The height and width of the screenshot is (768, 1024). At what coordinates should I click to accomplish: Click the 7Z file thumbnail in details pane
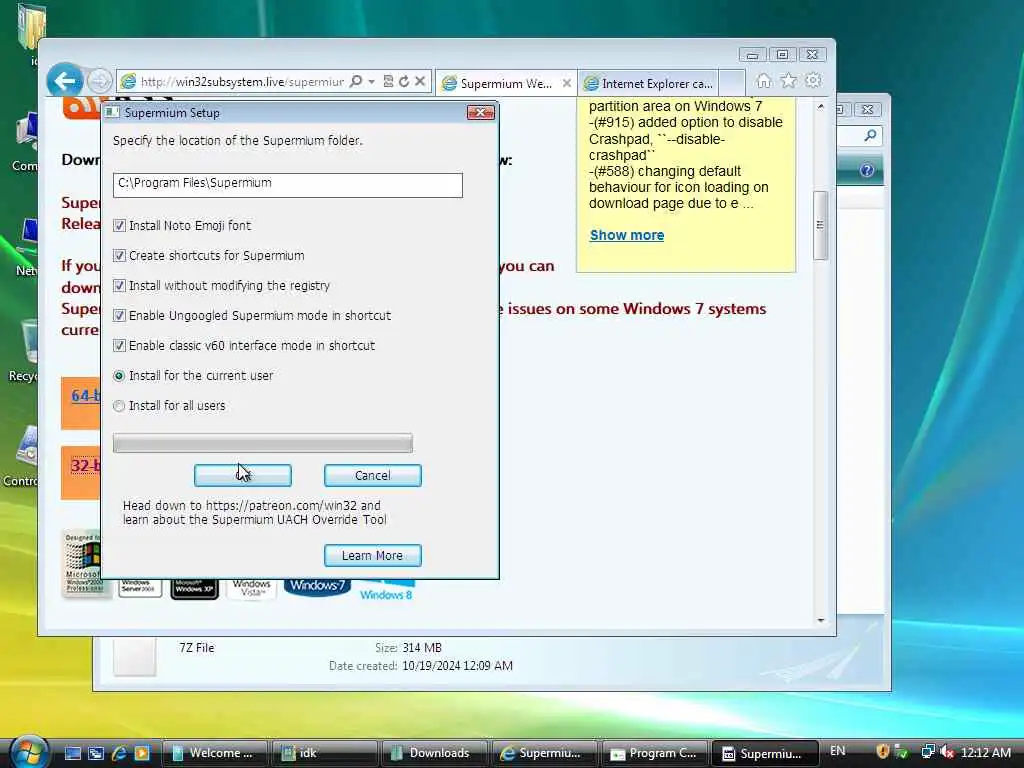click(135, 656)
